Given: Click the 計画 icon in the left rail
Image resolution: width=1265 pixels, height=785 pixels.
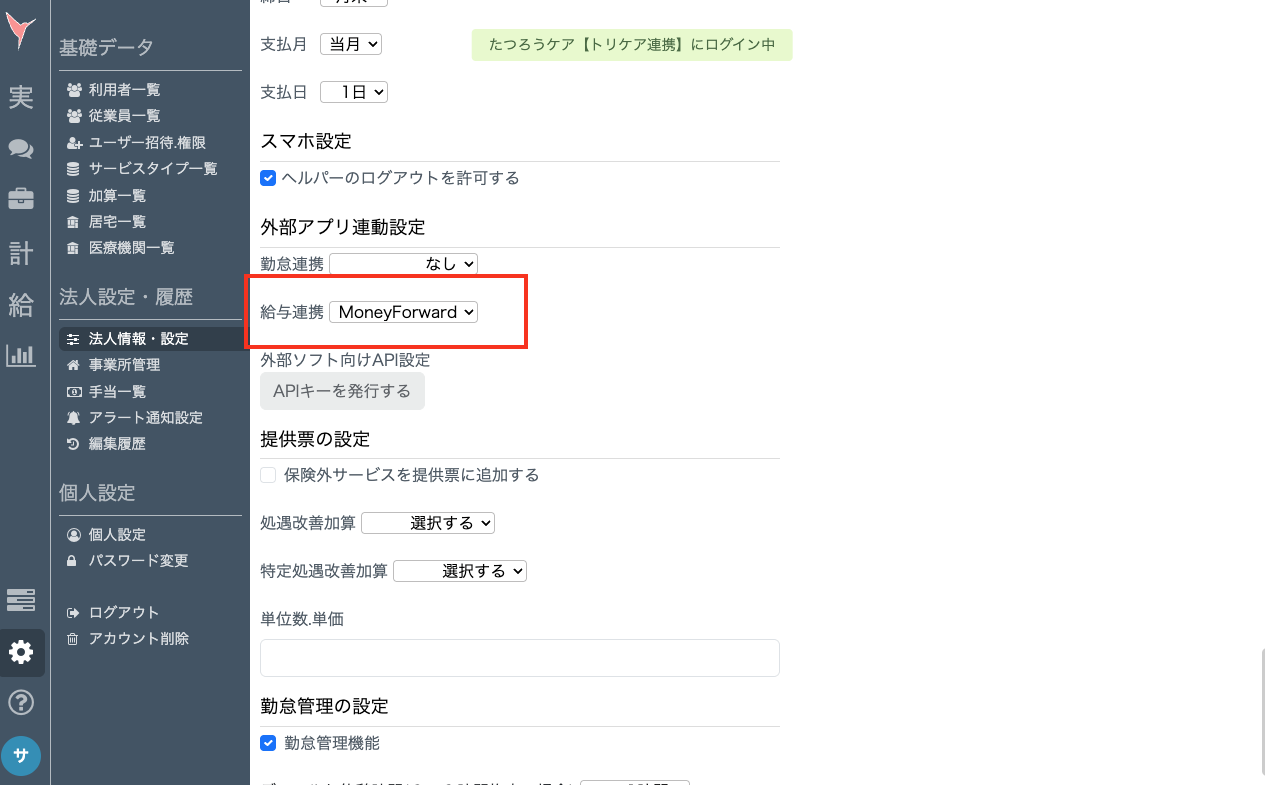Looking at the screenshot, I should pyautogui.click(x=21, y=253).
